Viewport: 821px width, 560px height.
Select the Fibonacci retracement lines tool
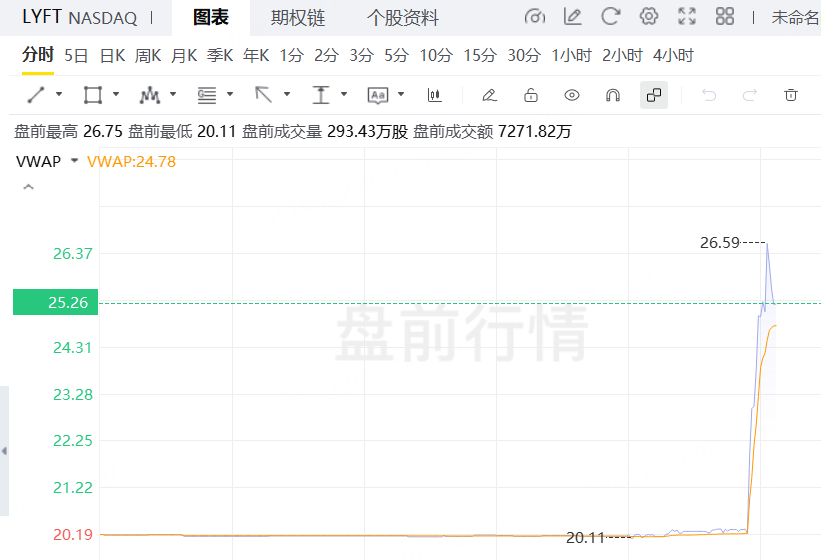coord(207,95)
